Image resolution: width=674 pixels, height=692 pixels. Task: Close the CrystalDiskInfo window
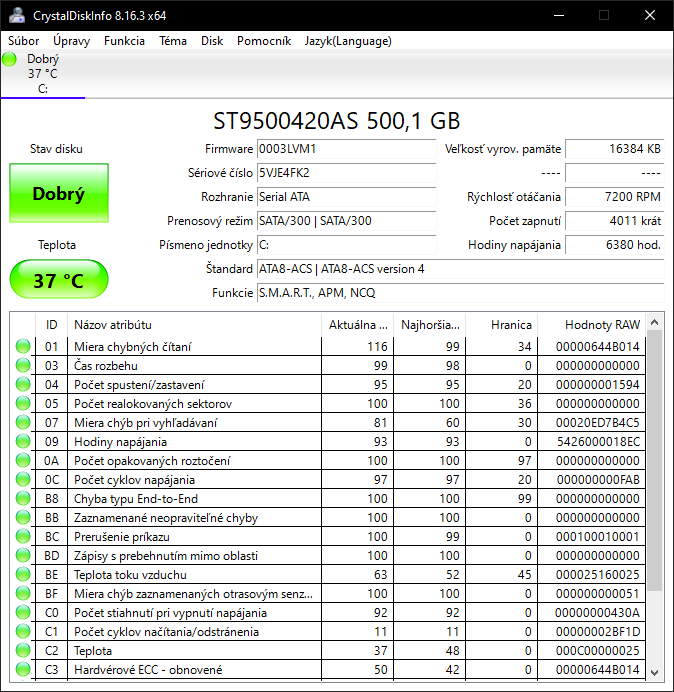650,15
